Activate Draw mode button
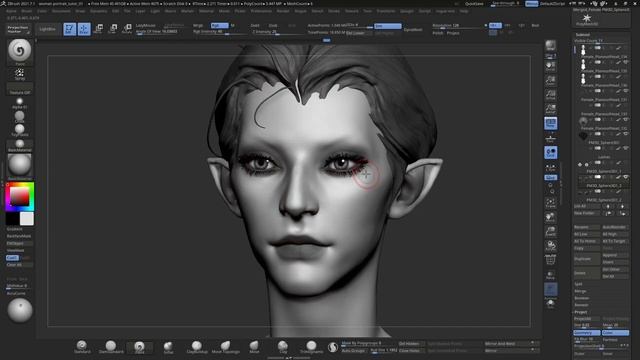The height and width of the screenshot is (360, 640). [84, 29]
